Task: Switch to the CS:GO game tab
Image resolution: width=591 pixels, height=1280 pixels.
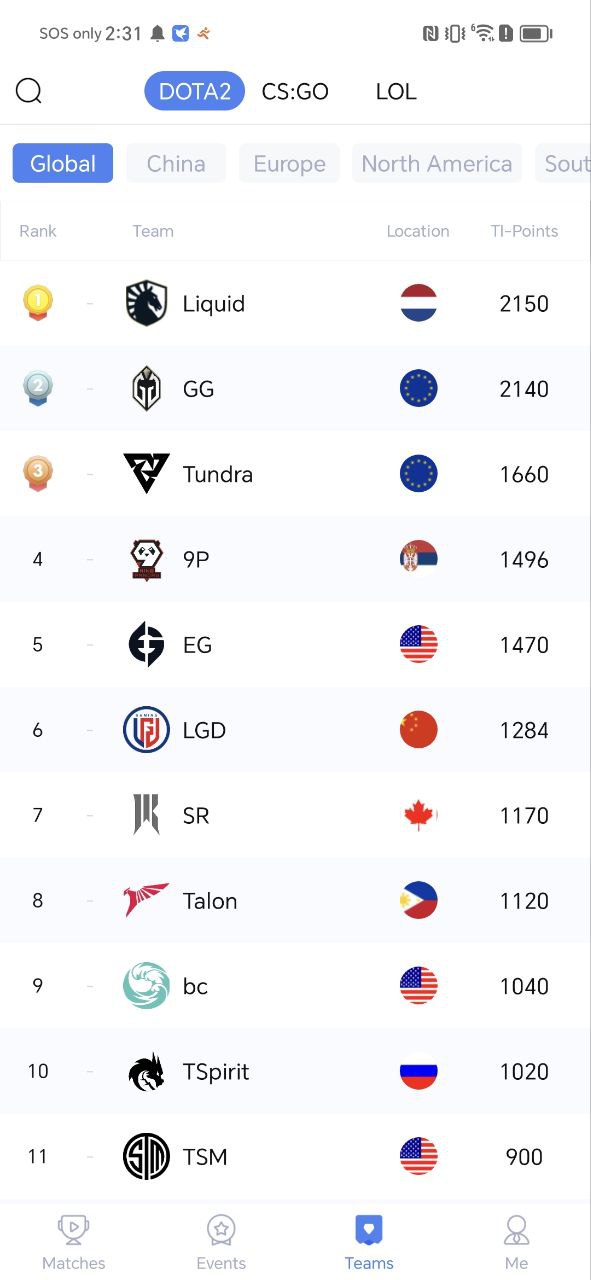Action: click(295, 91)
